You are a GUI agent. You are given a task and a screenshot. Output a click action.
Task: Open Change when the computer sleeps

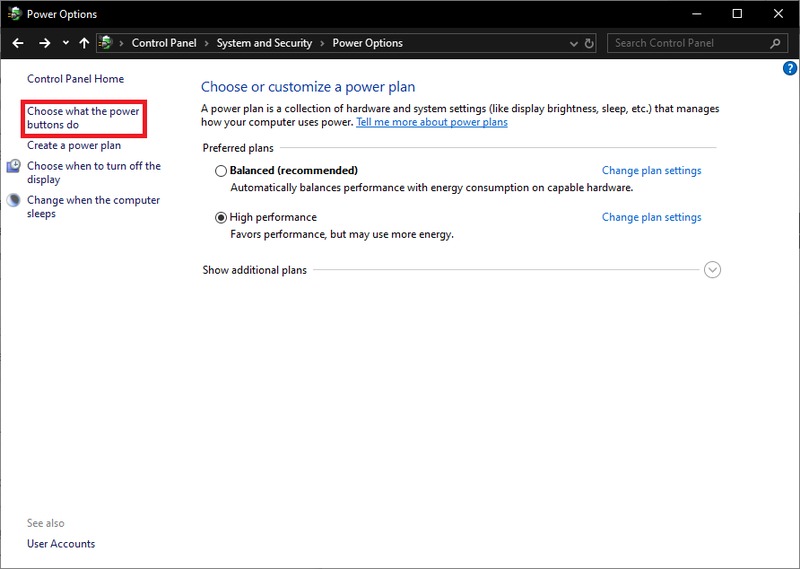pos(93,207)
